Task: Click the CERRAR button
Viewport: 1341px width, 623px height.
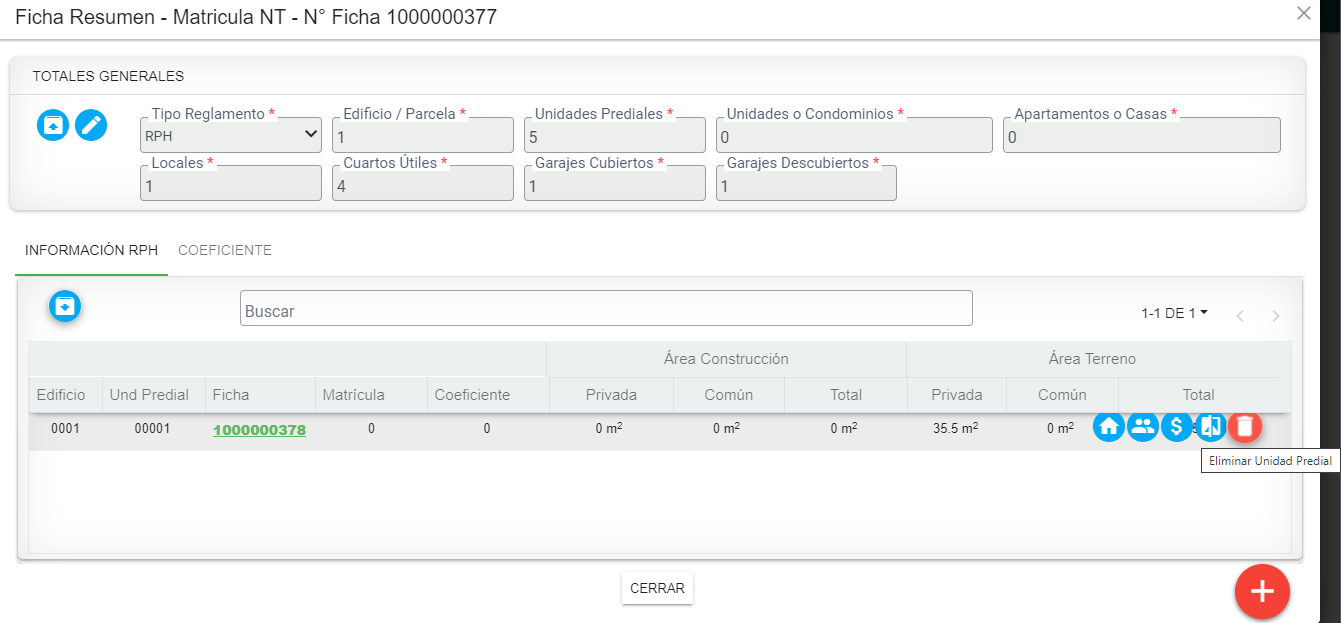Action: pos(657,588)
